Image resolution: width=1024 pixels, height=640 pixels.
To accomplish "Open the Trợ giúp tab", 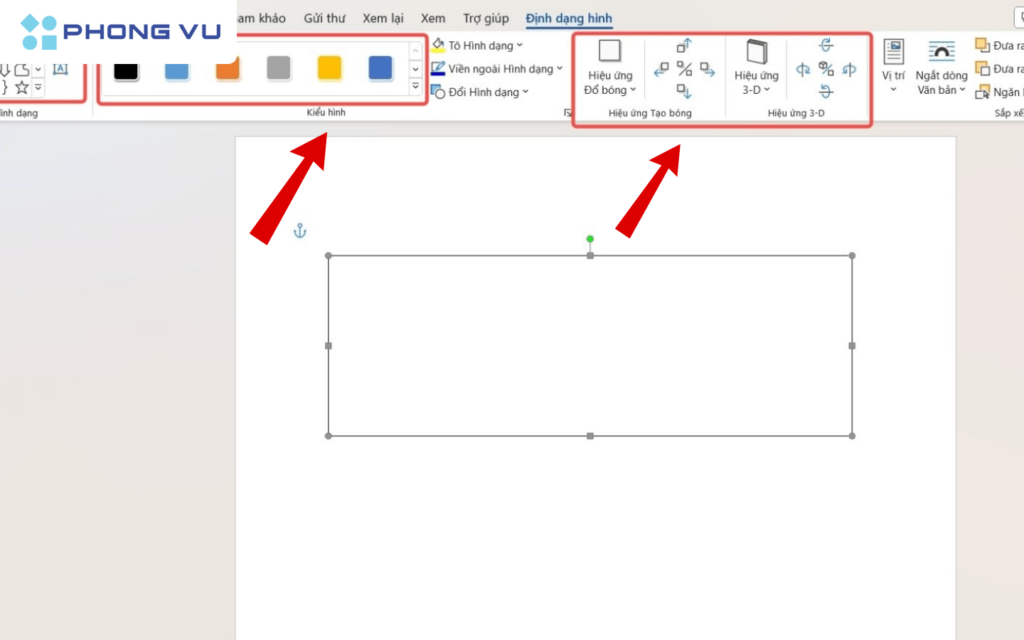I will (486, 18).
